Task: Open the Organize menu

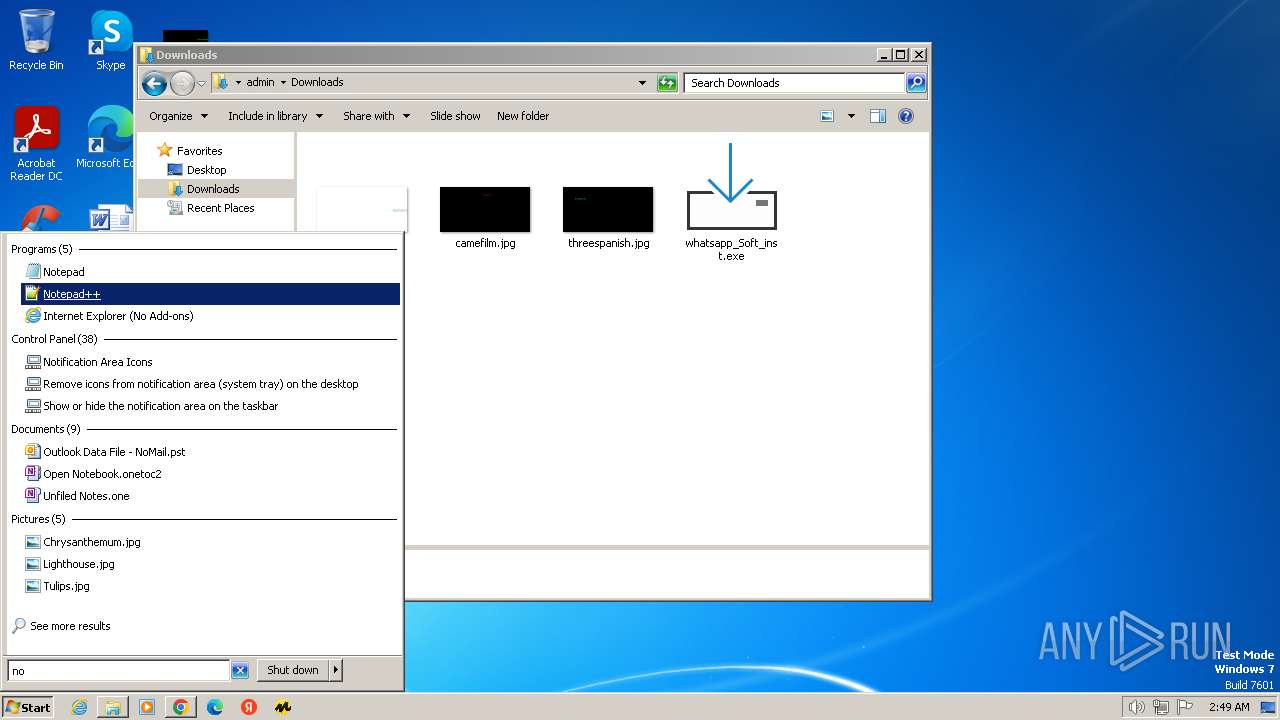Action: click(179, 116)
